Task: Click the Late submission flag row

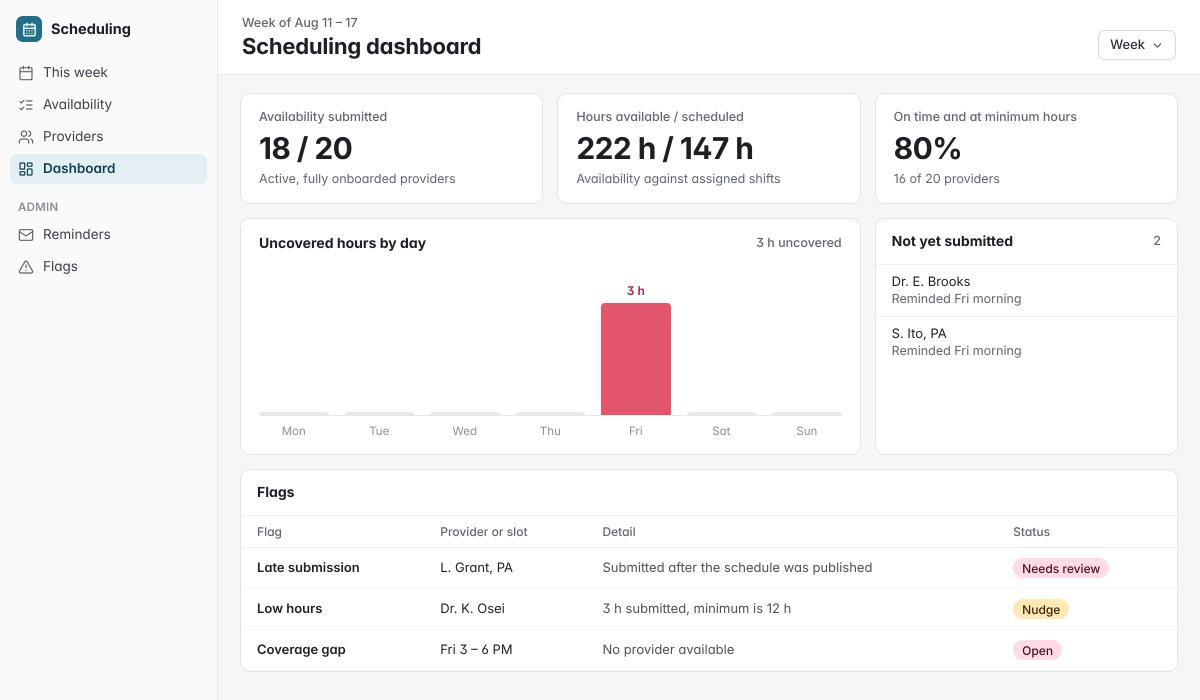Action: (x=709, y=568)
